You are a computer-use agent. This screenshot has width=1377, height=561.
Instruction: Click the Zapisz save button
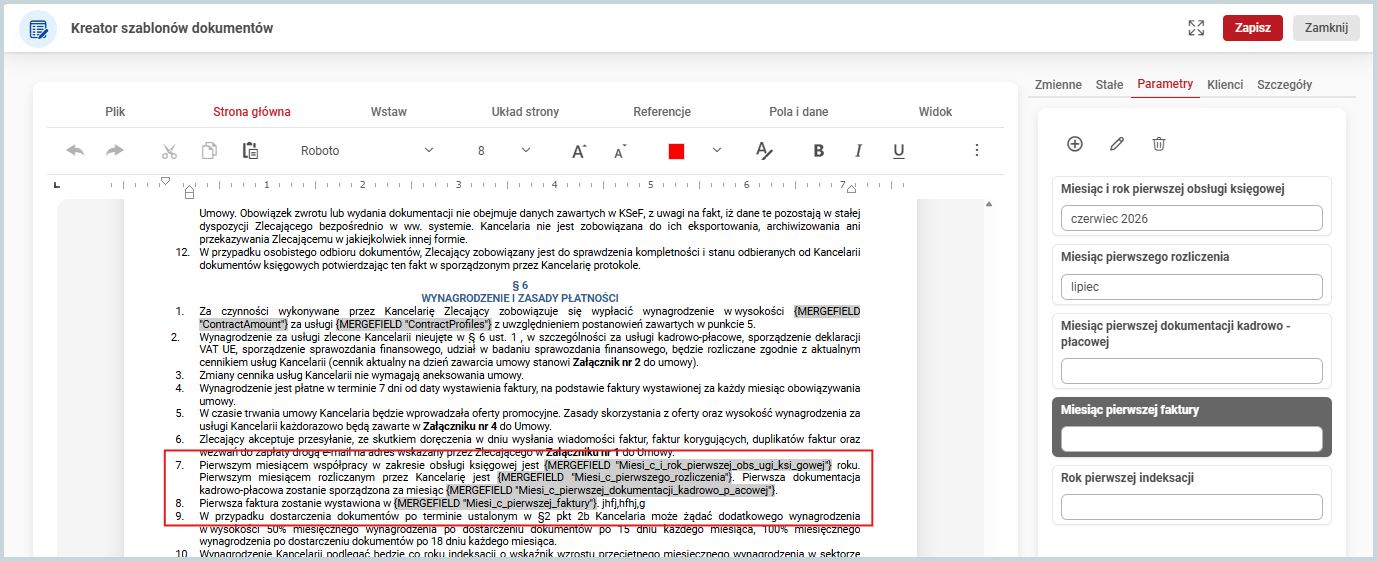[1252, 28]
